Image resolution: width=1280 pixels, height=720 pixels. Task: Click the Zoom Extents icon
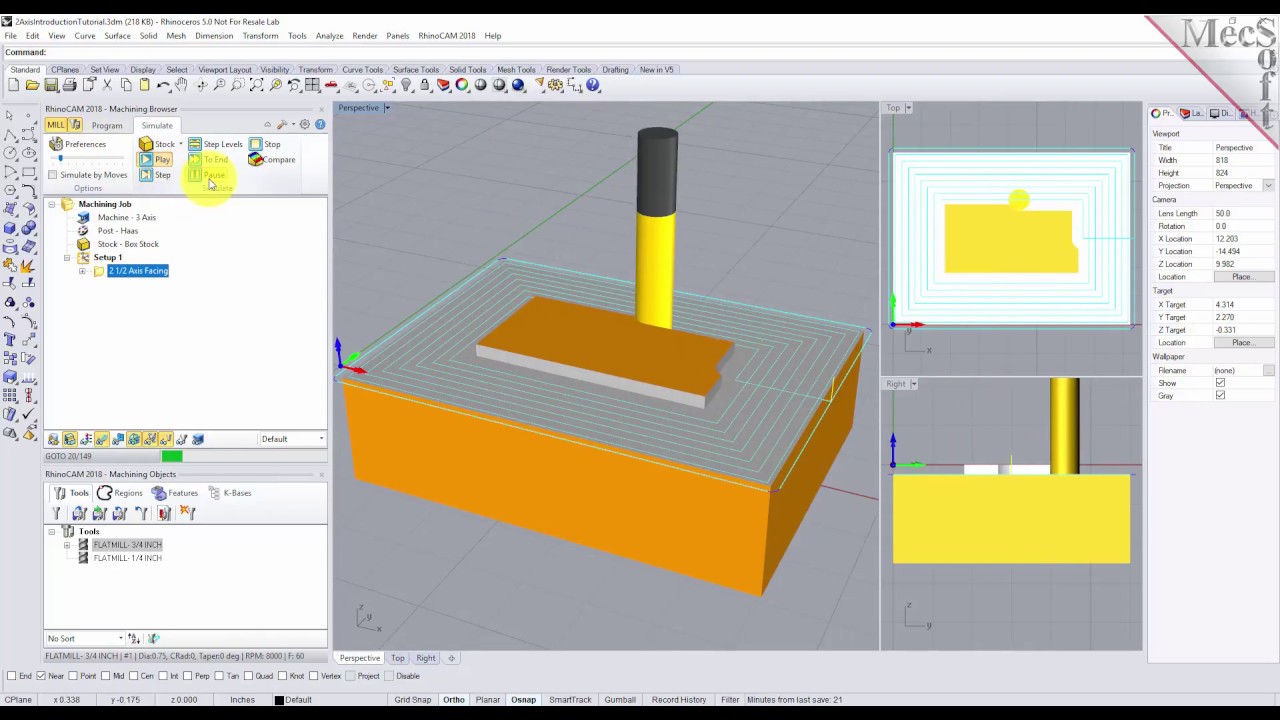256,86
